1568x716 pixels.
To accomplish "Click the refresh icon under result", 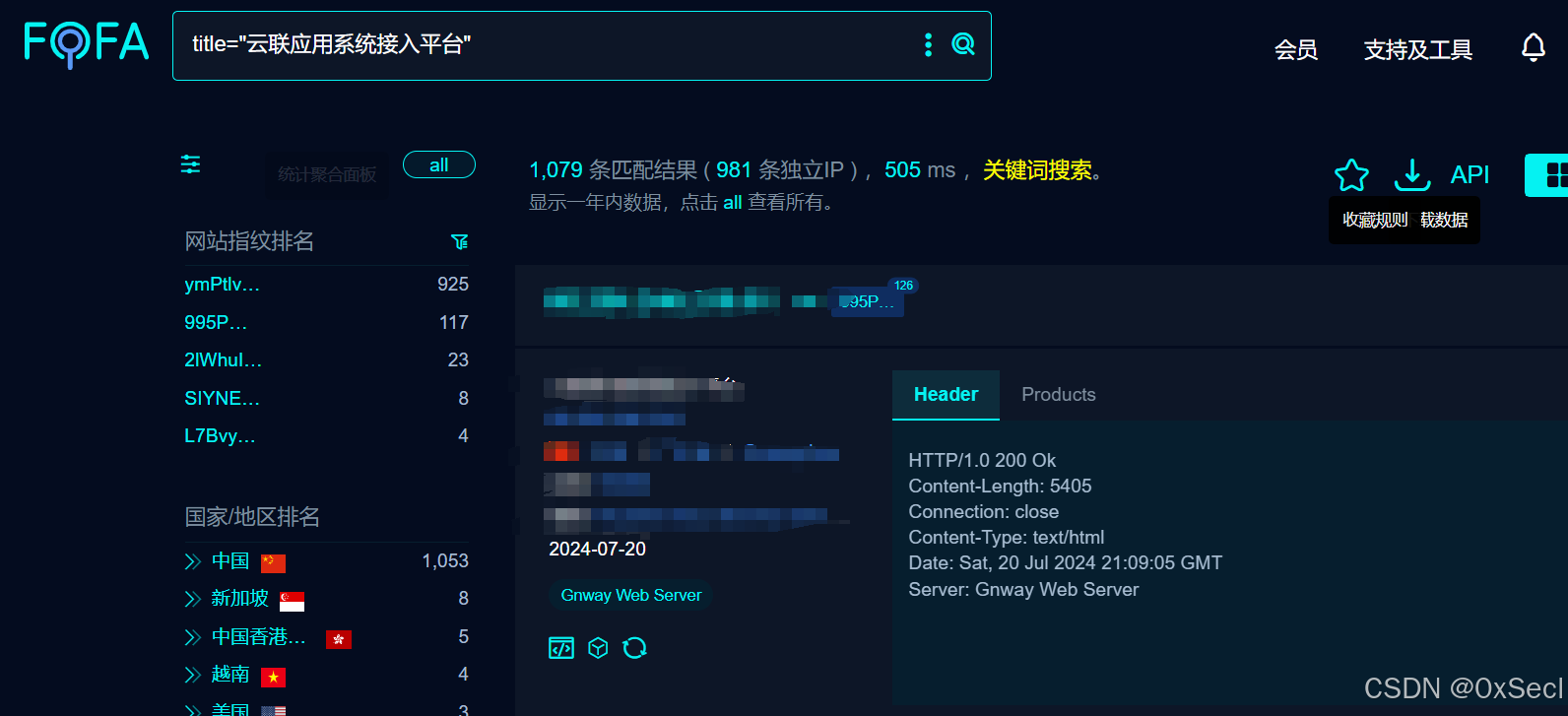I will tap(635, 648).
